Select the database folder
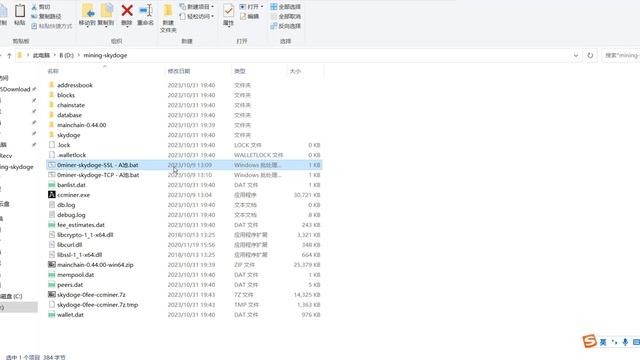The width and height of the screenshot is (640, 360). (184, 115)
